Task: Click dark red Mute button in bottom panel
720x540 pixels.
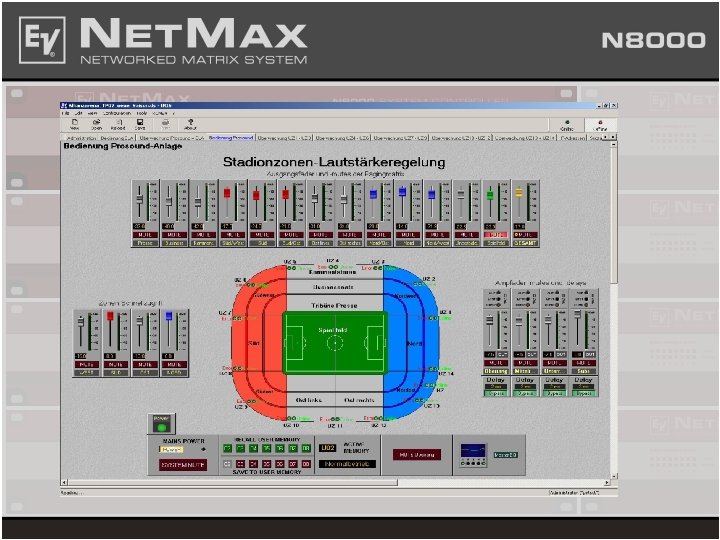Action: point(416,455)
